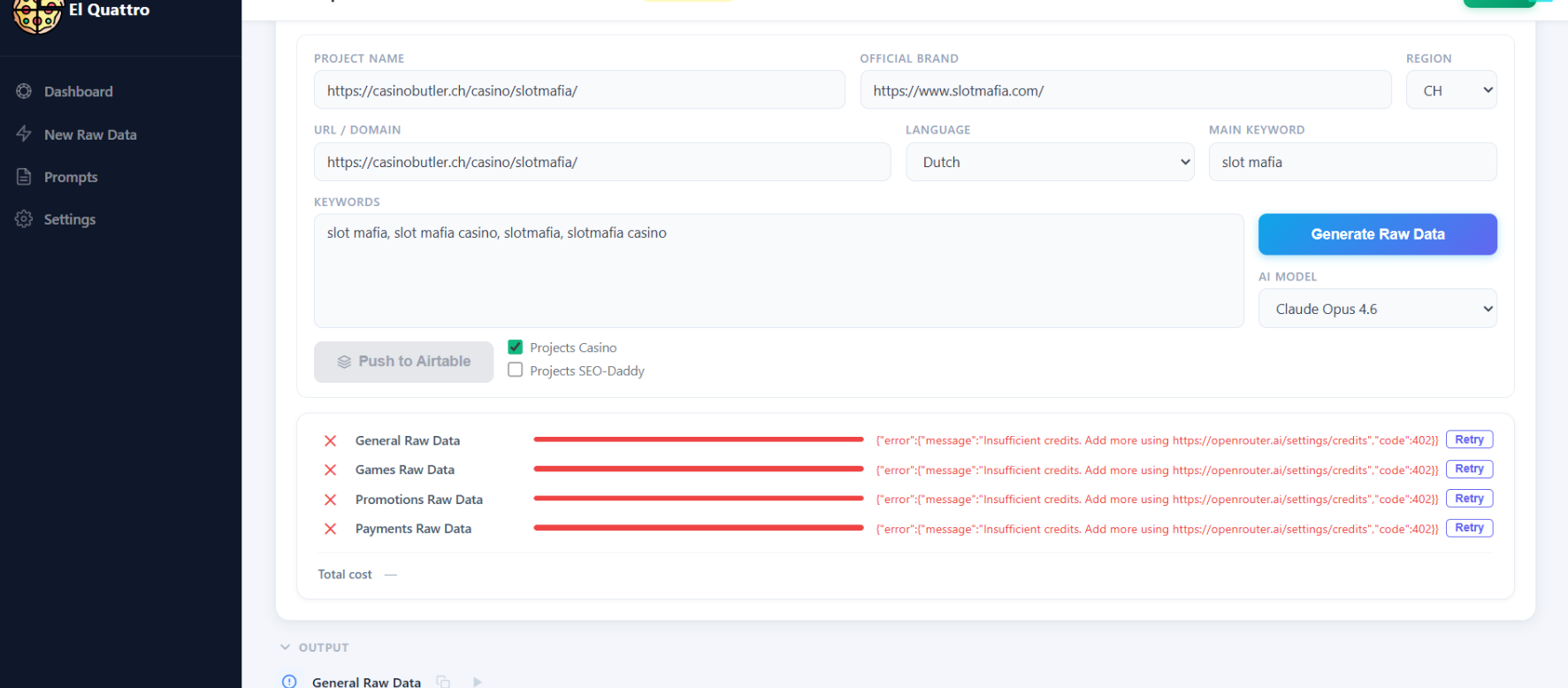The image size is (1568, 688).
Task: Click inside the Keywords text area
Action: [x=779, y=271]
